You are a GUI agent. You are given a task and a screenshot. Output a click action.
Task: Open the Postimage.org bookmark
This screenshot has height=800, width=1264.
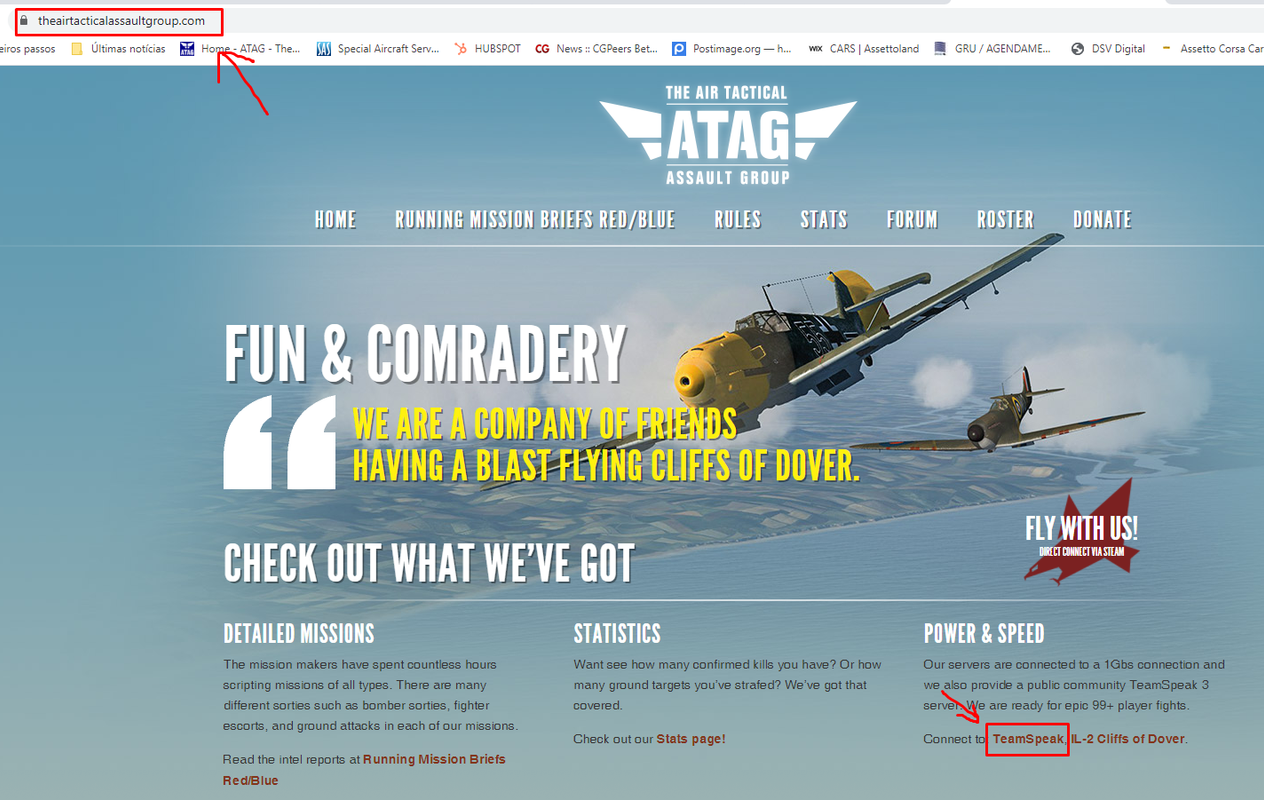732,48
